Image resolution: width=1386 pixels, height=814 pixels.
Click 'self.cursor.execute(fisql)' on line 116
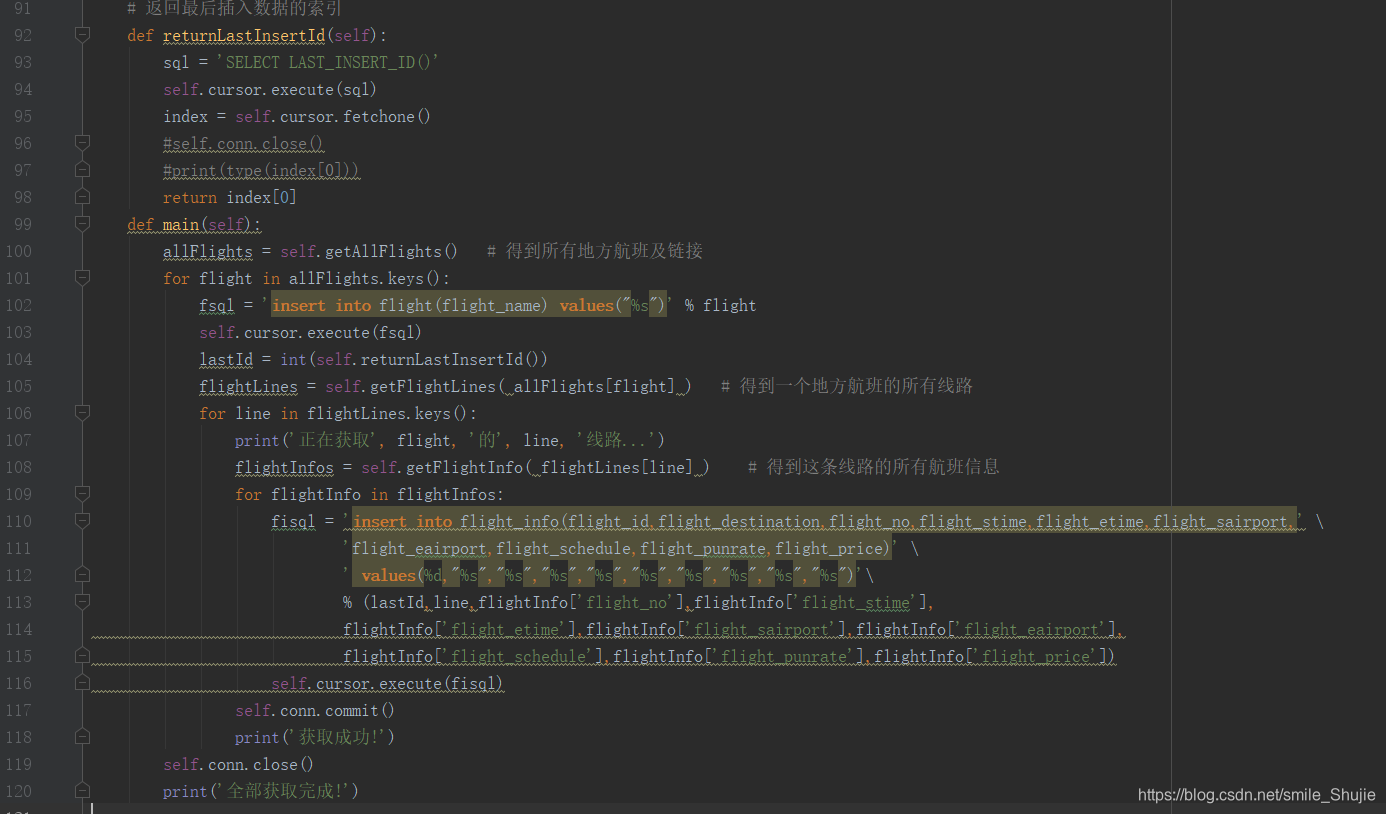coord(387,683)
